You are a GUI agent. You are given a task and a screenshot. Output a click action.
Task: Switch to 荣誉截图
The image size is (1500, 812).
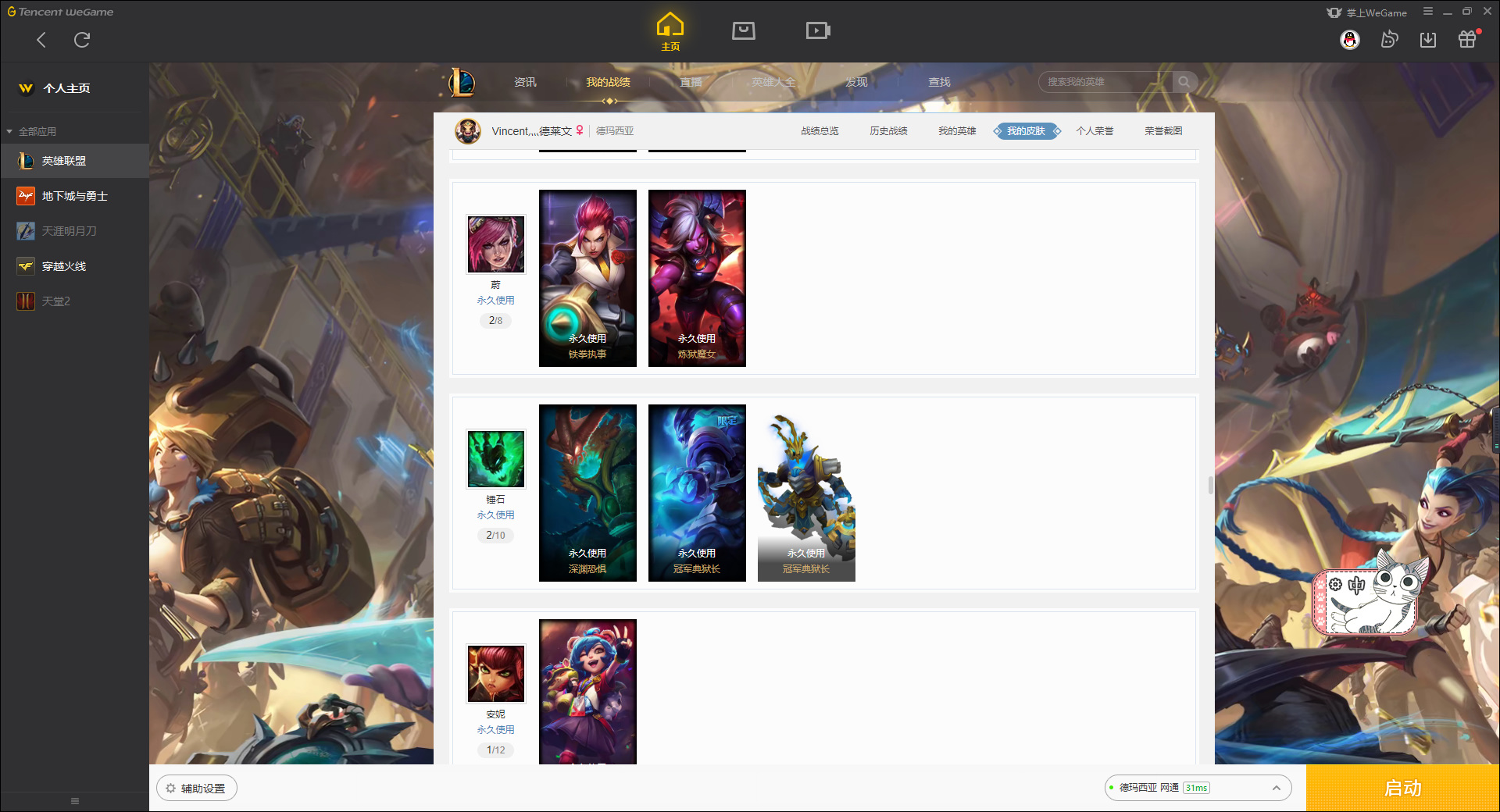[x=1163, y=131]
